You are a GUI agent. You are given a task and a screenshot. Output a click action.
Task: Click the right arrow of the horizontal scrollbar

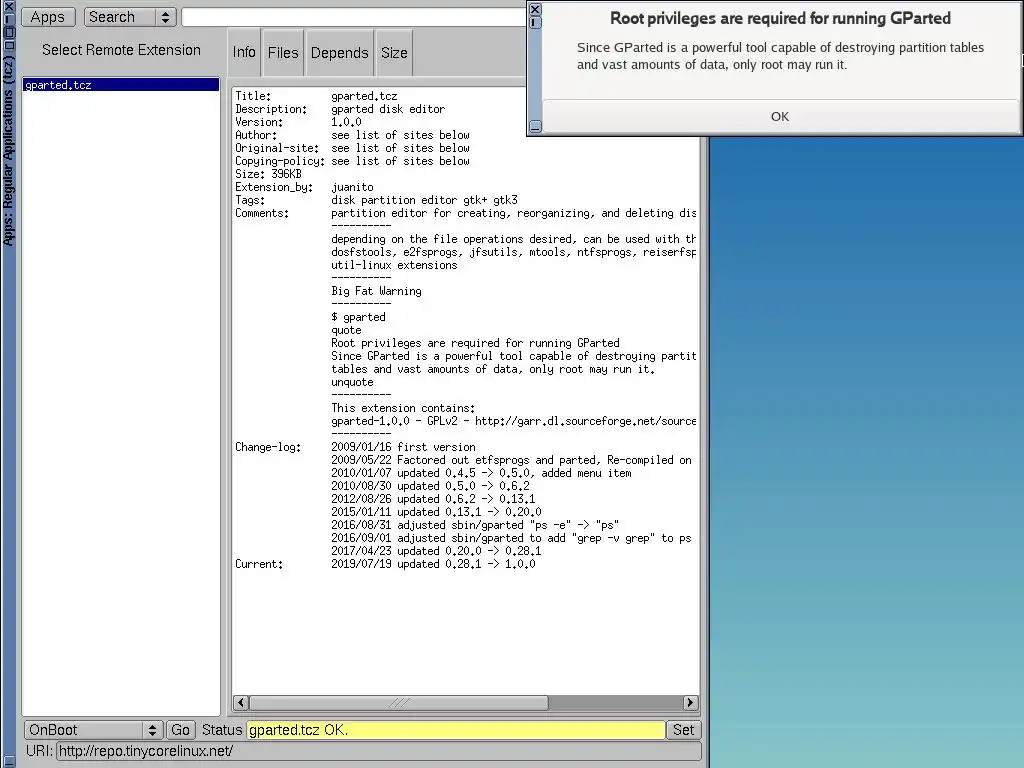point(690,703)
